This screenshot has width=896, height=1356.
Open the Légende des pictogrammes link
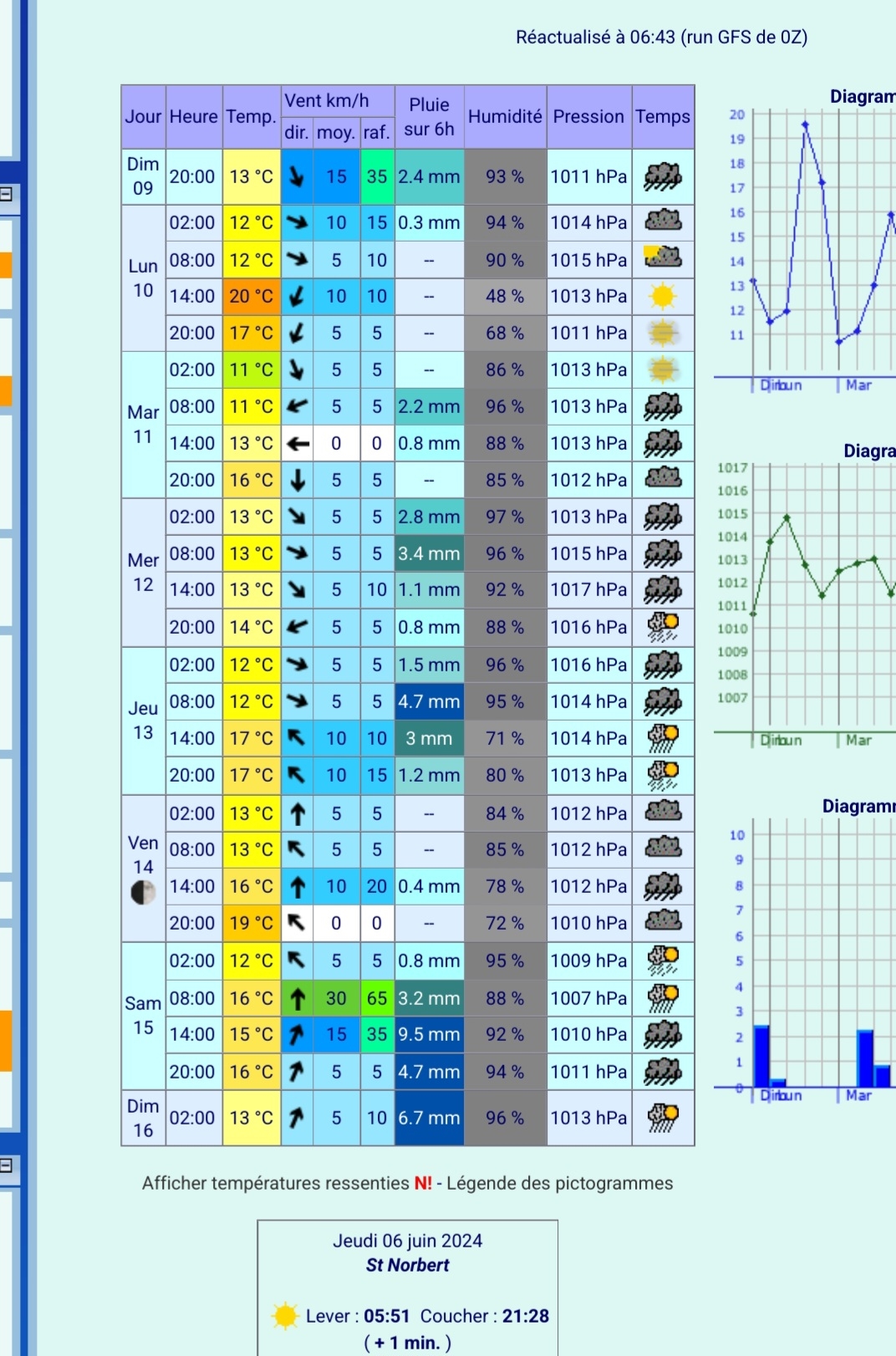click(x=560, y=1183)
